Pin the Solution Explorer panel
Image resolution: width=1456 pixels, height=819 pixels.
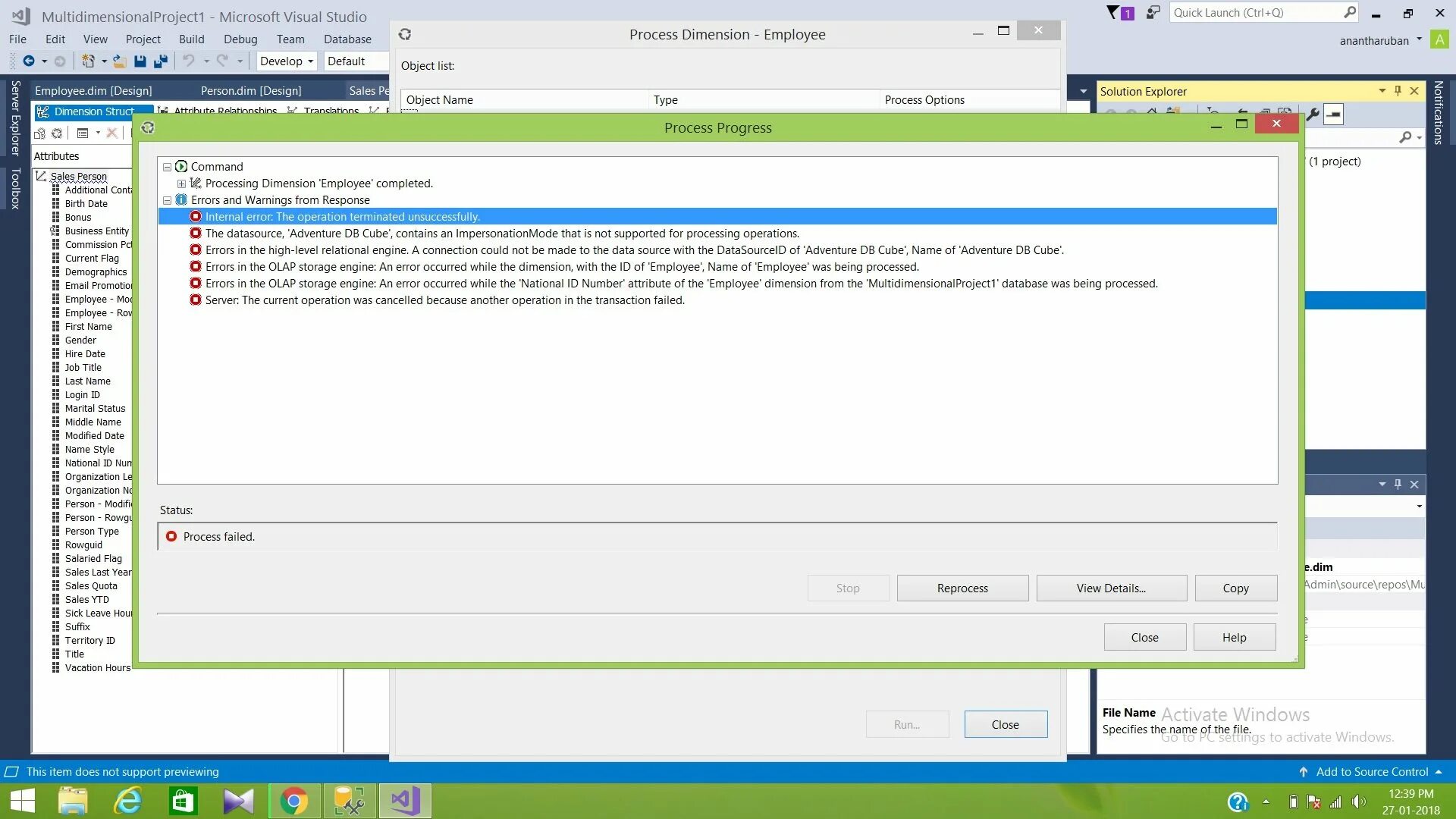tap(1398, 91)
